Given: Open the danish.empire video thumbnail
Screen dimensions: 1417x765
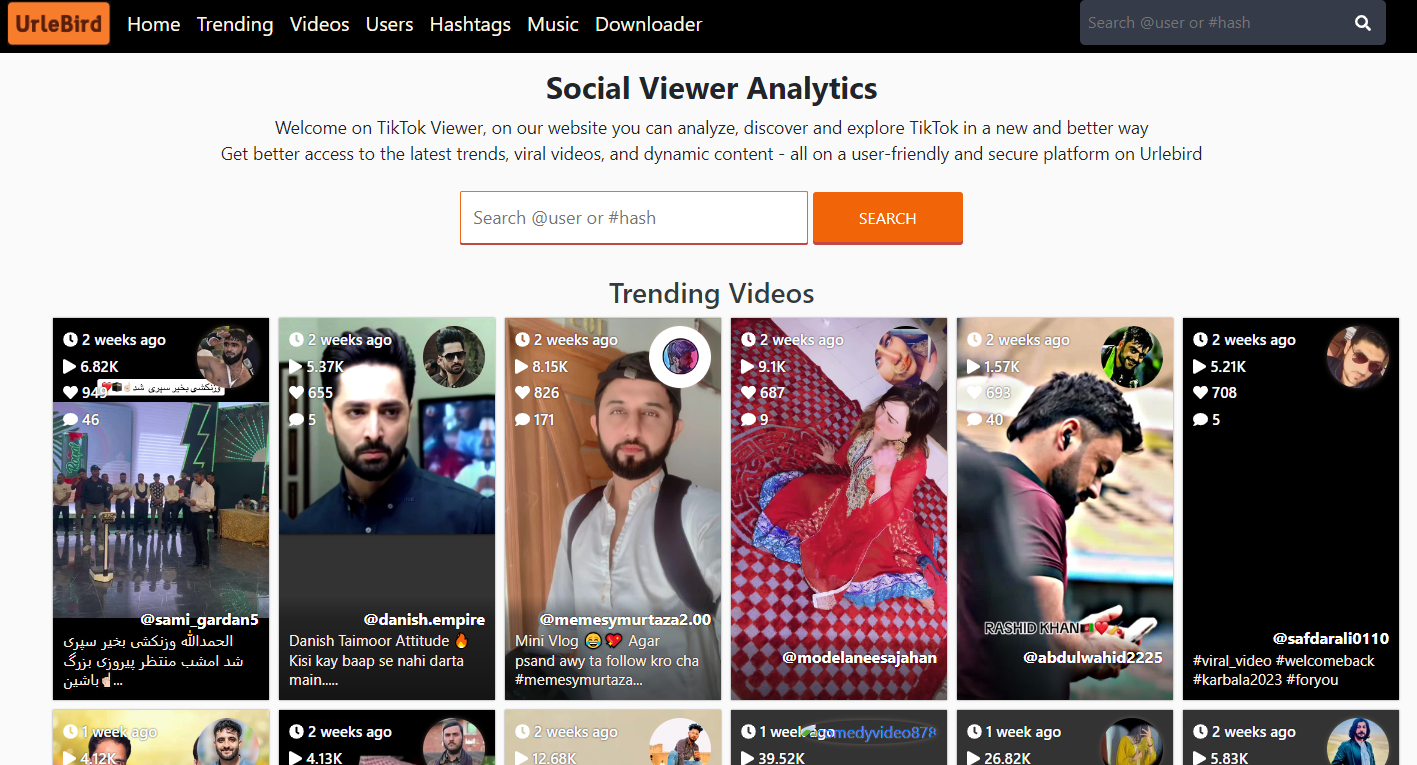Looking at the screenshot, I should 387,509.
